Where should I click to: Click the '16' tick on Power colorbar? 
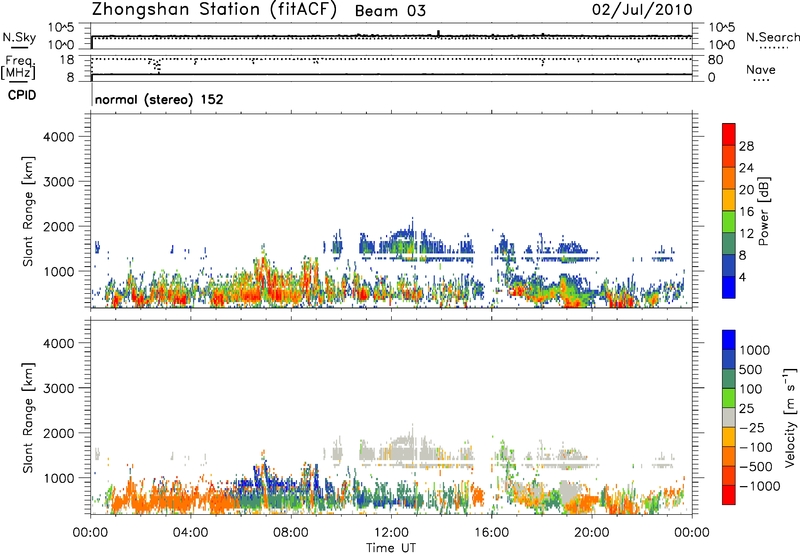(x=746, y=212)
